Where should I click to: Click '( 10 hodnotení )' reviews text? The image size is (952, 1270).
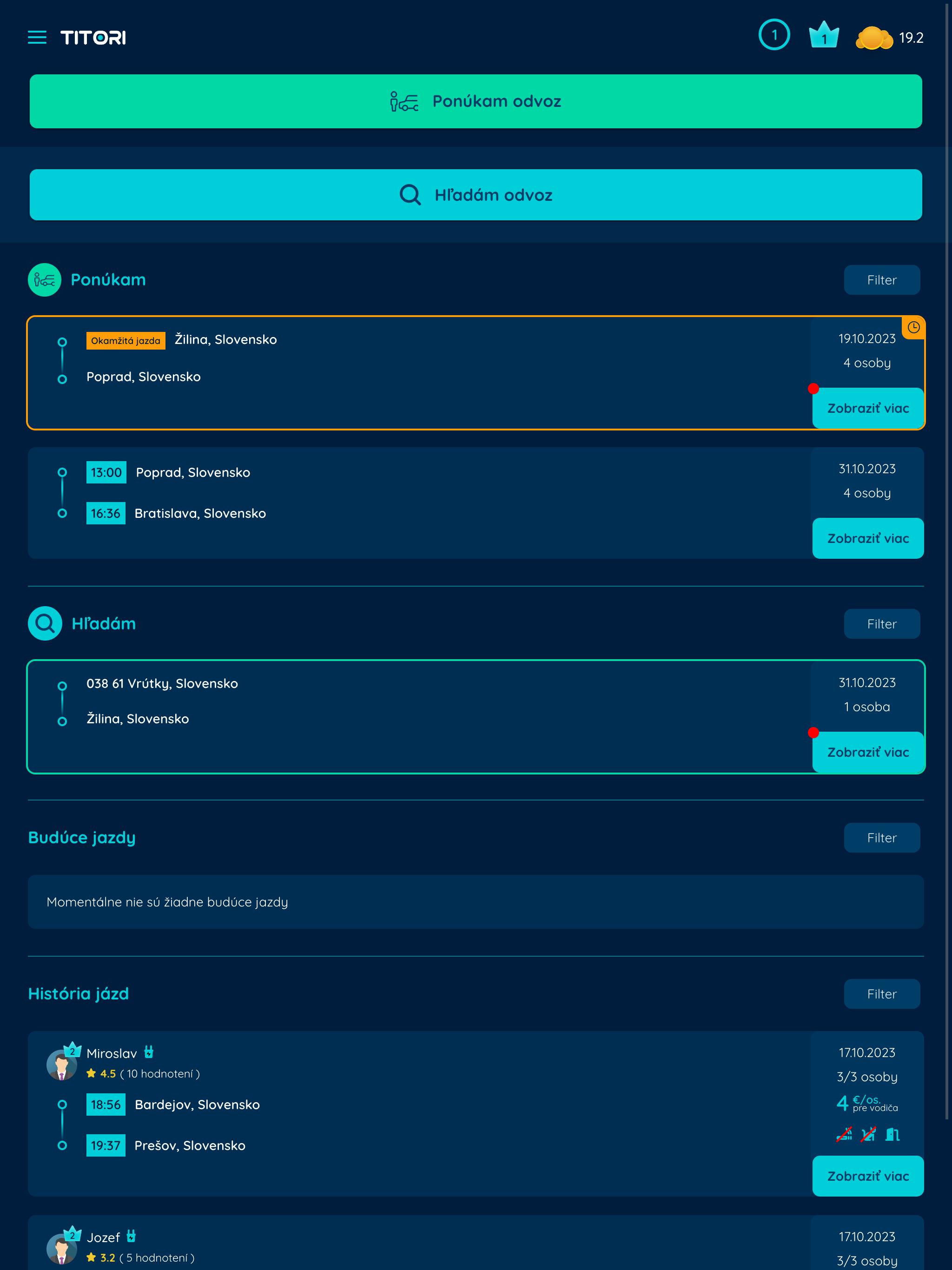(x=159, y=1074)
